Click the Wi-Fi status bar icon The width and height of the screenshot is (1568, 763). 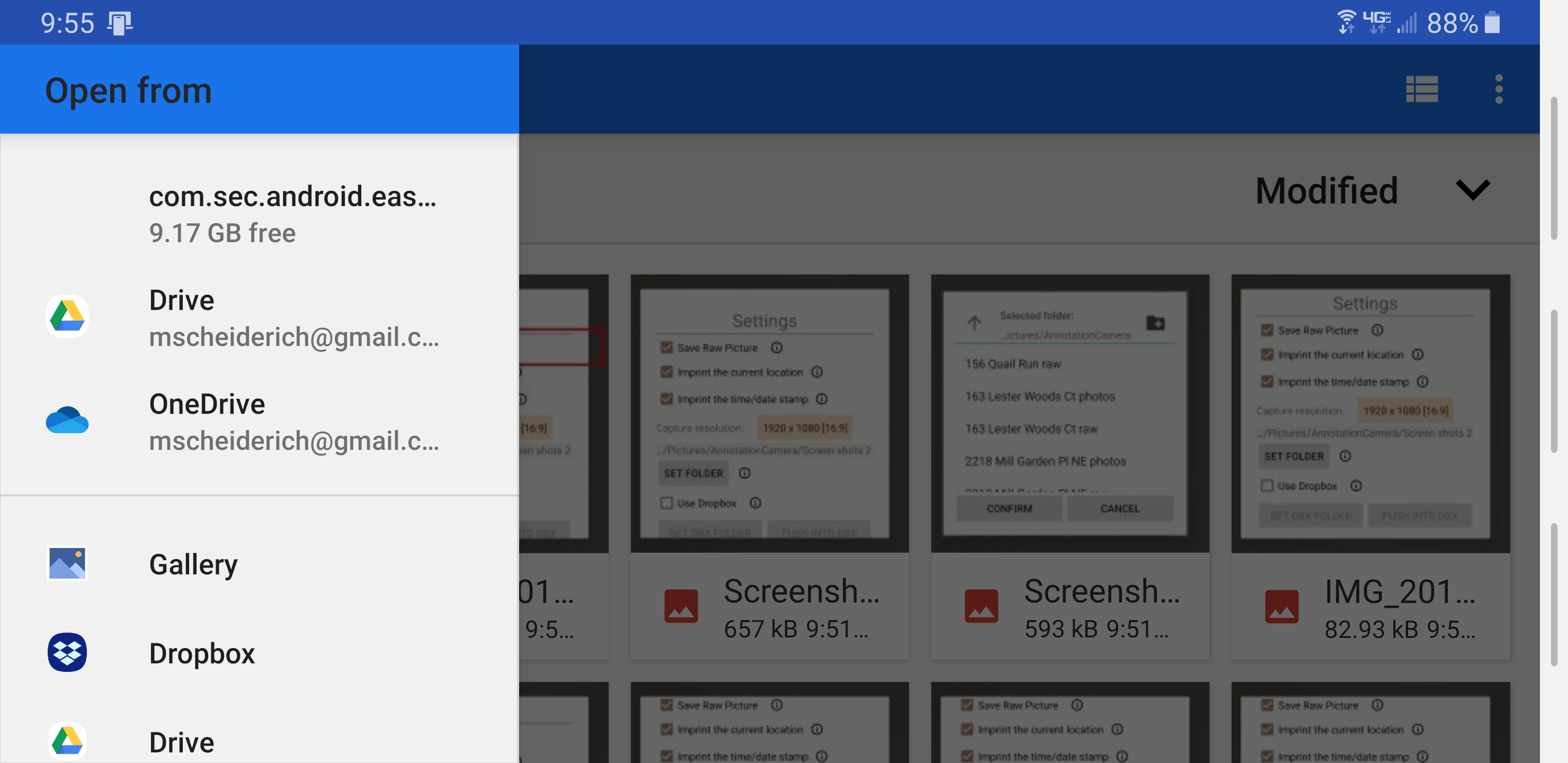pos(1345,22)
